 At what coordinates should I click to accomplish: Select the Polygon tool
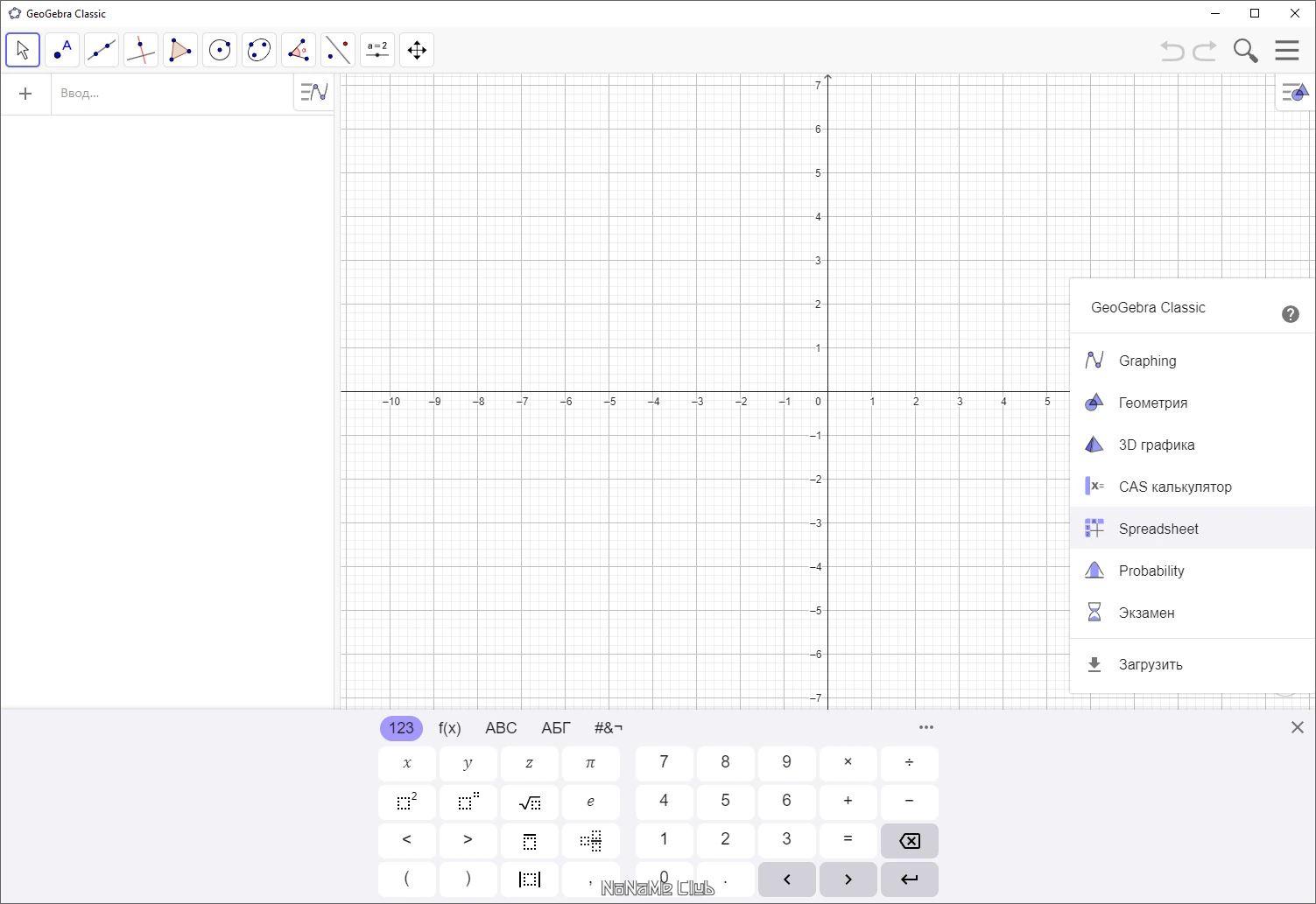pos(180,50)
